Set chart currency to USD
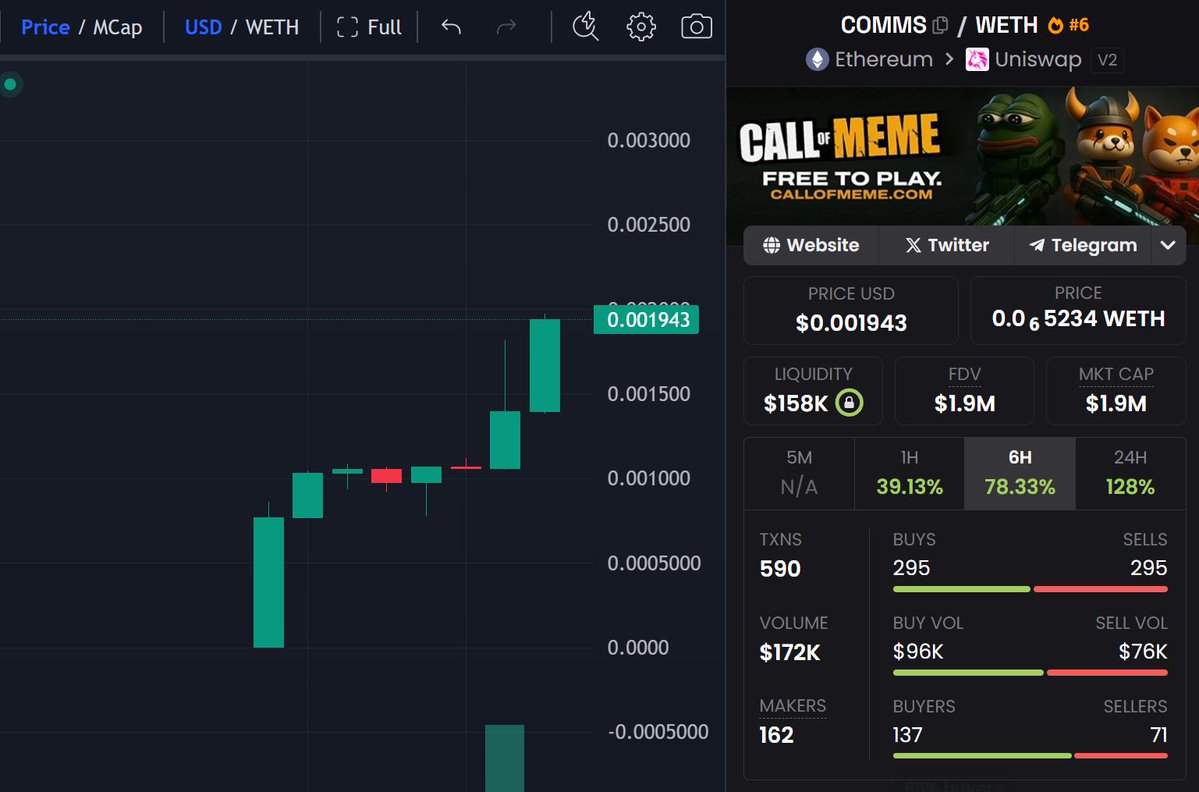This screenshot has width=1199, height=792. click(x=203, y=28)
